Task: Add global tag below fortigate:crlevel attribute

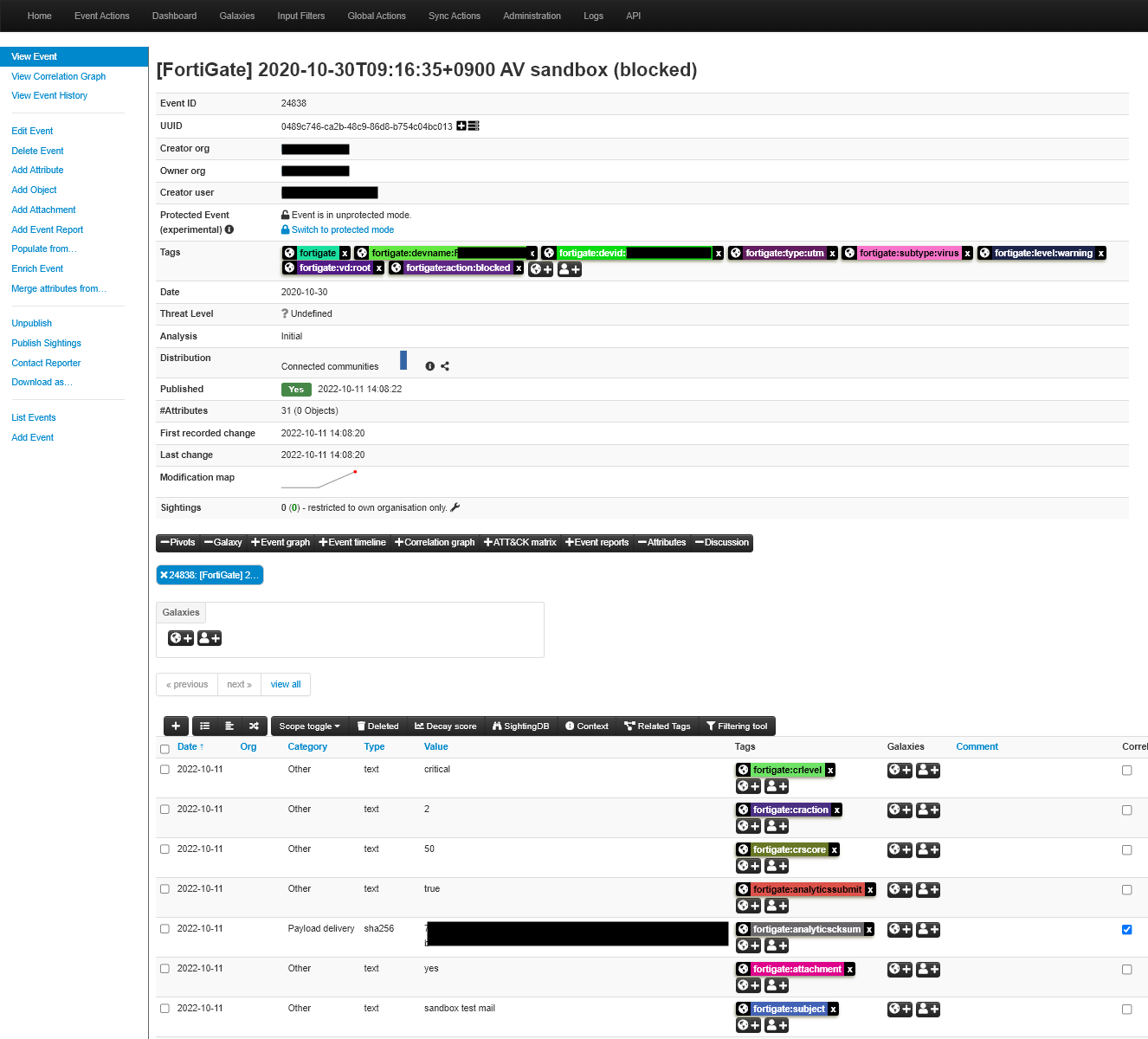Action: [748, 786]
